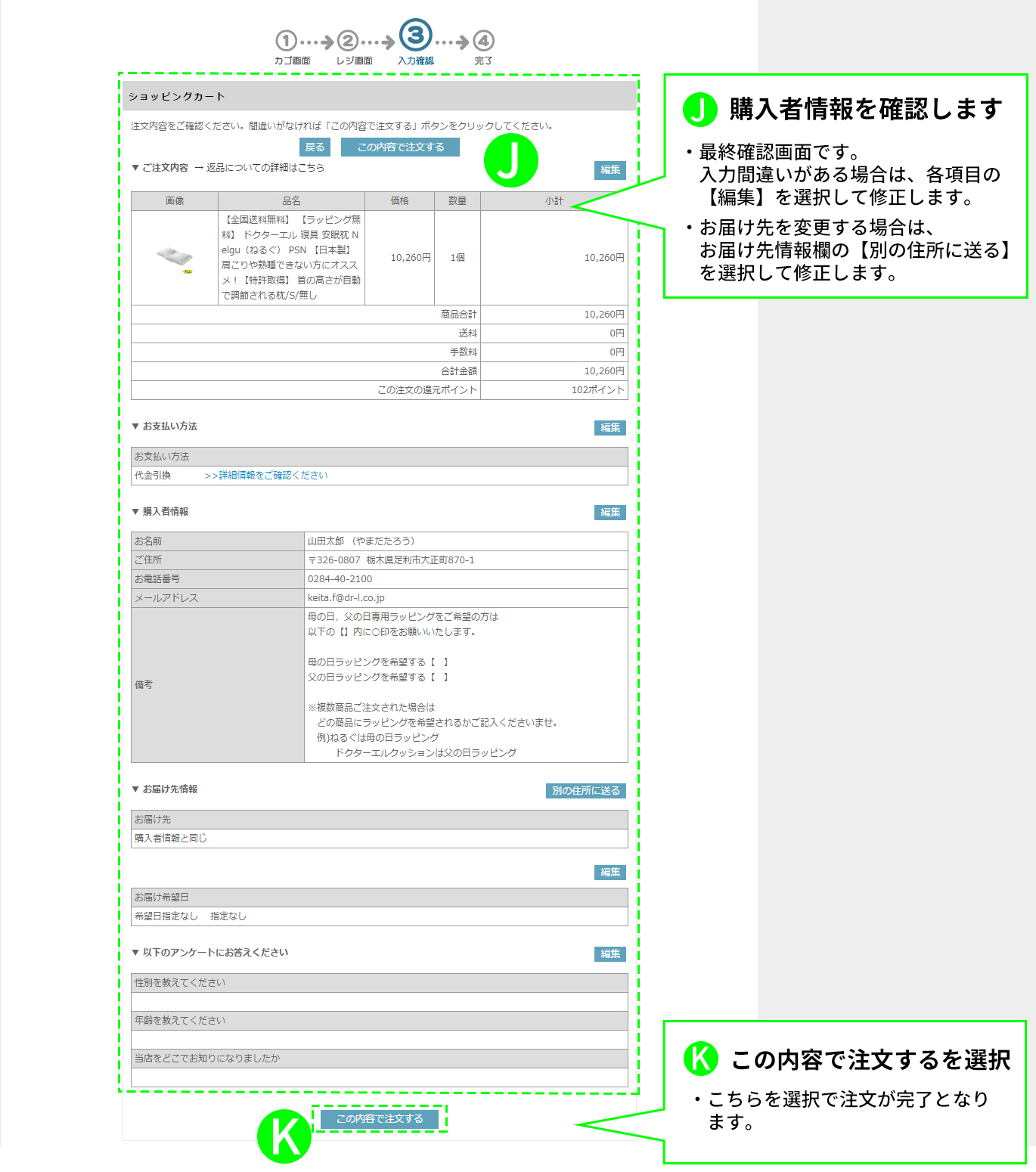Screen dimensions: 1036x1172
Task: Click 編集 for the 購入者情報 section
Action: pyautogui.click(x=610, y=512)
